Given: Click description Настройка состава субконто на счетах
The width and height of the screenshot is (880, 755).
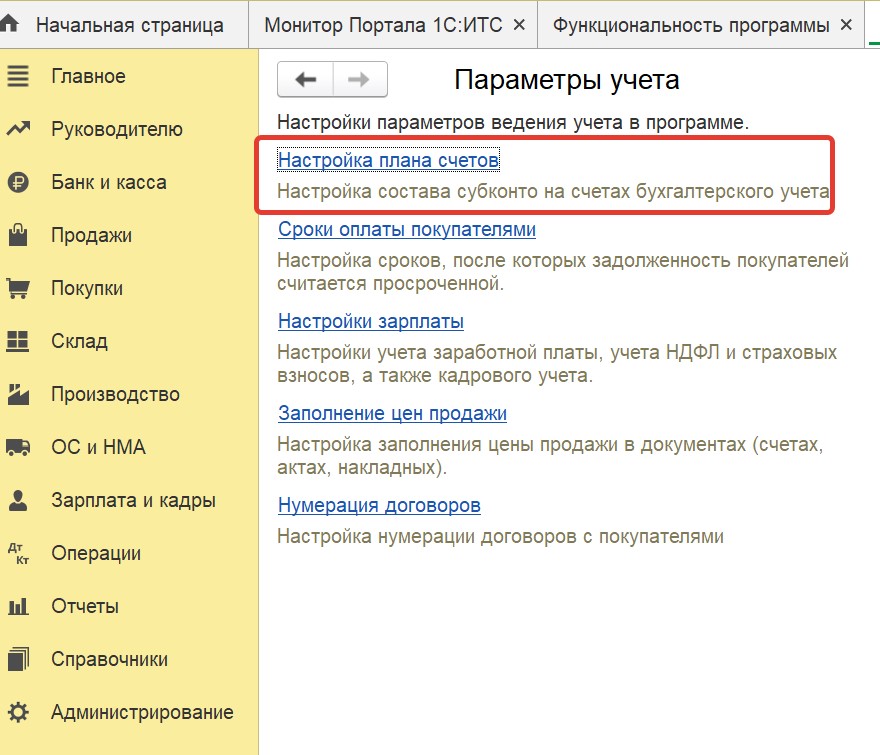Looking at the screenshot, I should [x=553, y=191].
